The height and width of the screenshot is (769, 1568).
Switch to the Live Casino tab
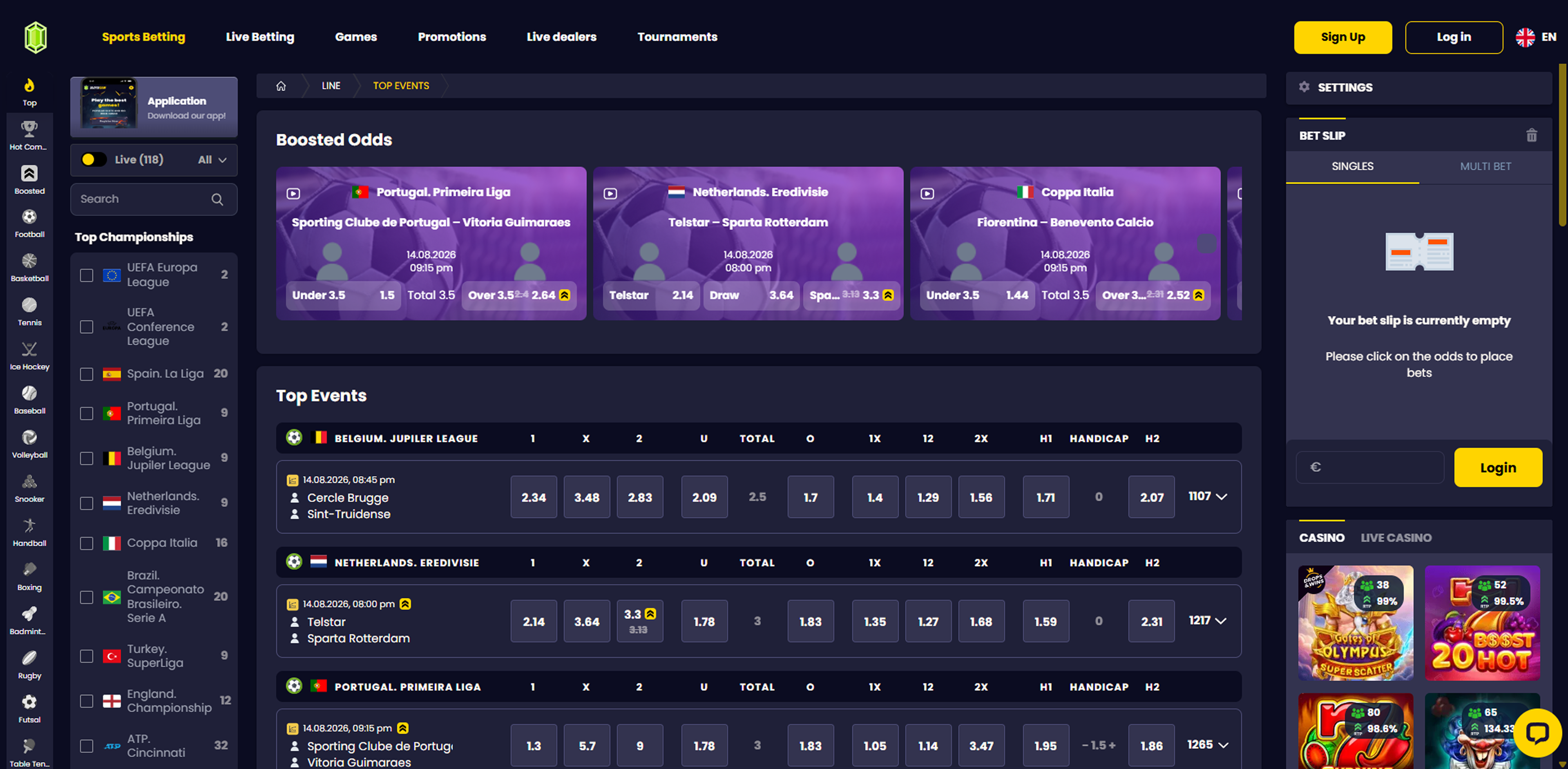[x=1396, y=538]
